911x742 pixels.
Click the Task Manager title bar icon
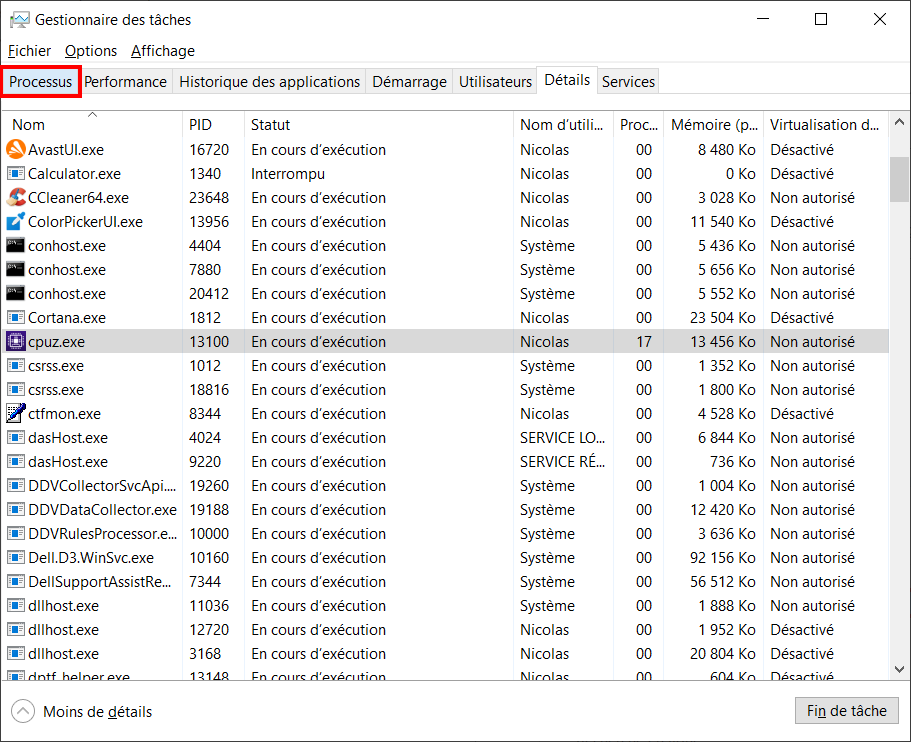tap(19, 20)
